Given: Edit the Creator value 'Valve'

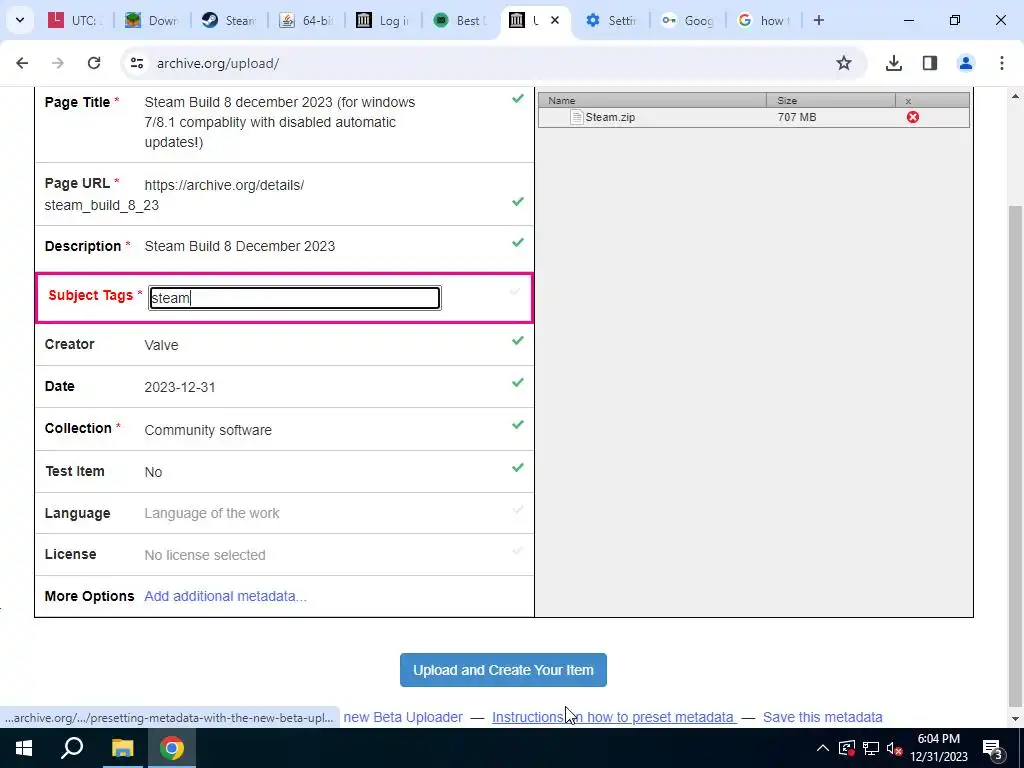Looking at the screenshot, I should [x=161, y=345].
